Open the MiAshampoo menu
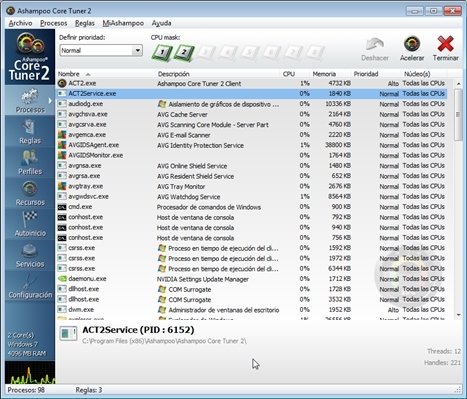The image size is (467, 399). (x=123, y=23)
